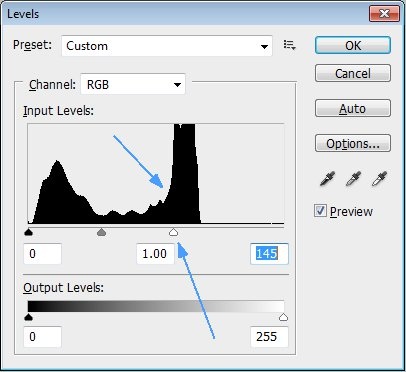Apply Auto levels adjustment
Viewport: 406px width, 372px height.
coord(353,108)
